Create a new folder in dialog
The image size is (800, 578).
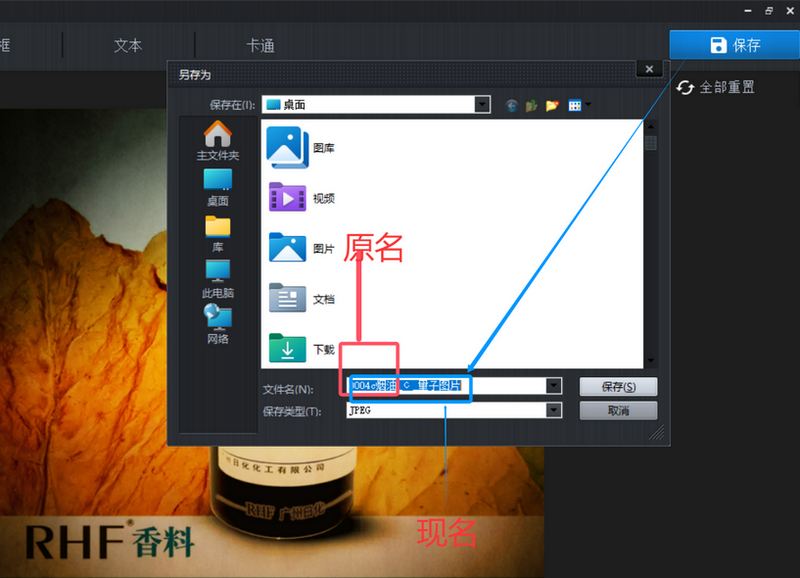[552, 105]
